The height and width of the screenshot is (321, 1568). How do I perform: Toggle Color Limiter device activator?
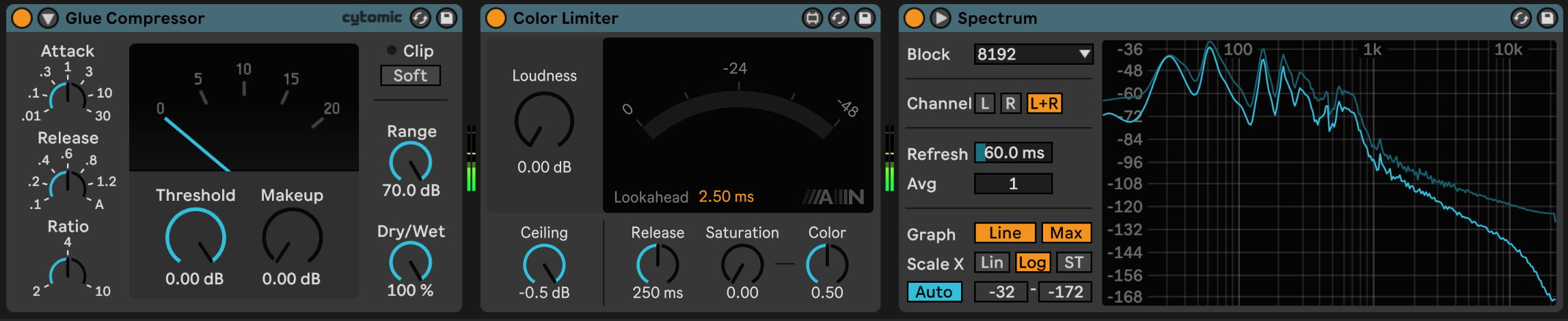click(496, 18)
